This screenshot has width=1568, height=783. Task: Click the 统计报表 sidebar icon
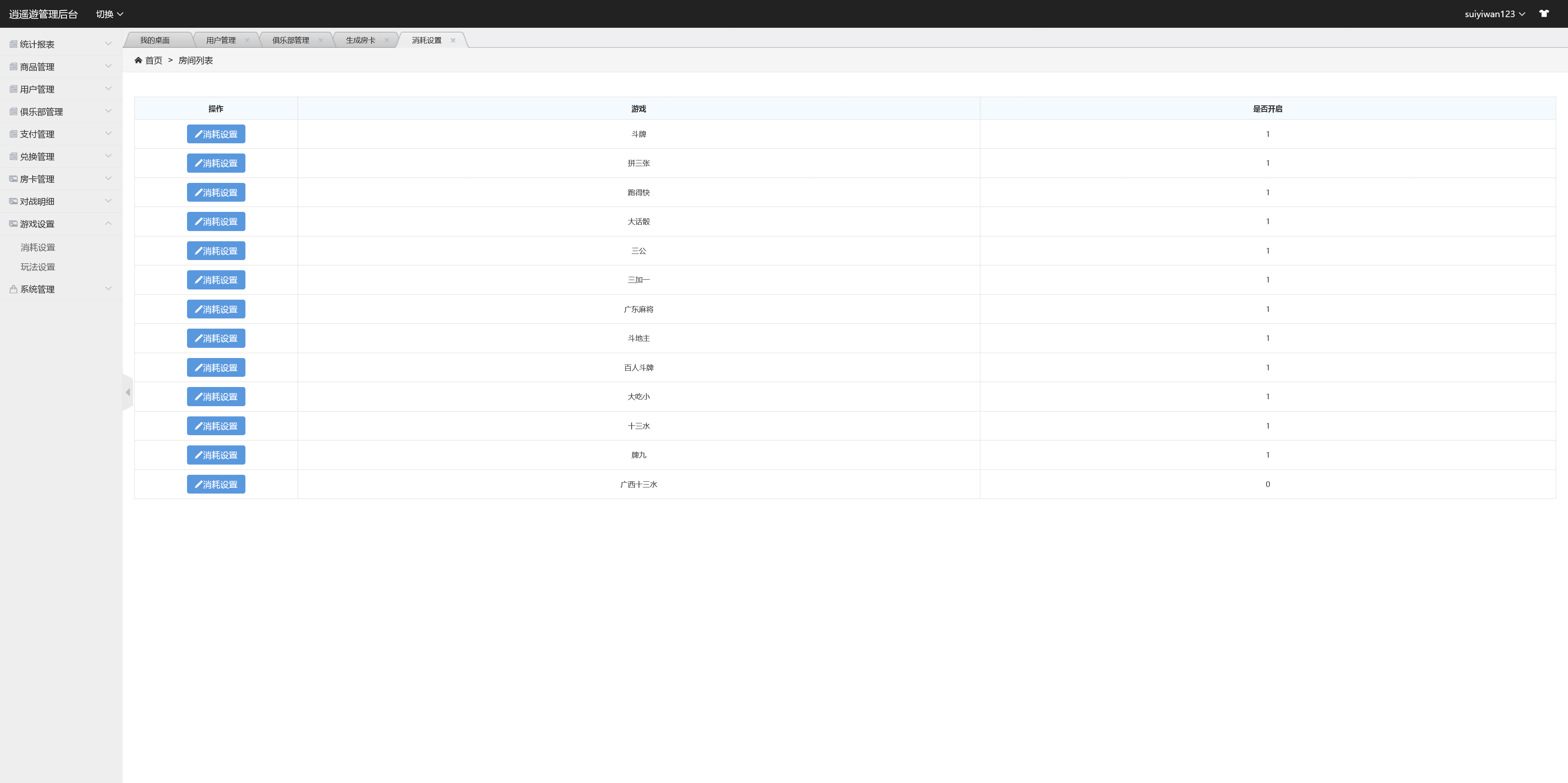[13, 44]
